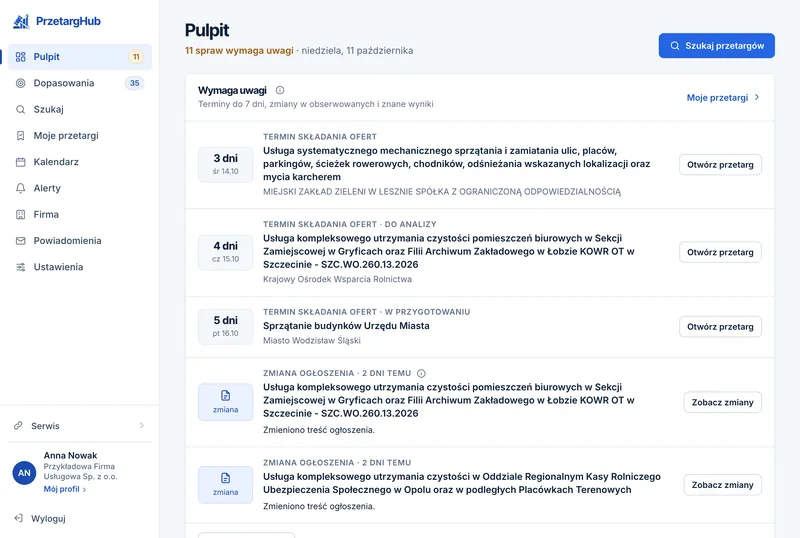Click the Wyloguj link

[x=48, y=519]
